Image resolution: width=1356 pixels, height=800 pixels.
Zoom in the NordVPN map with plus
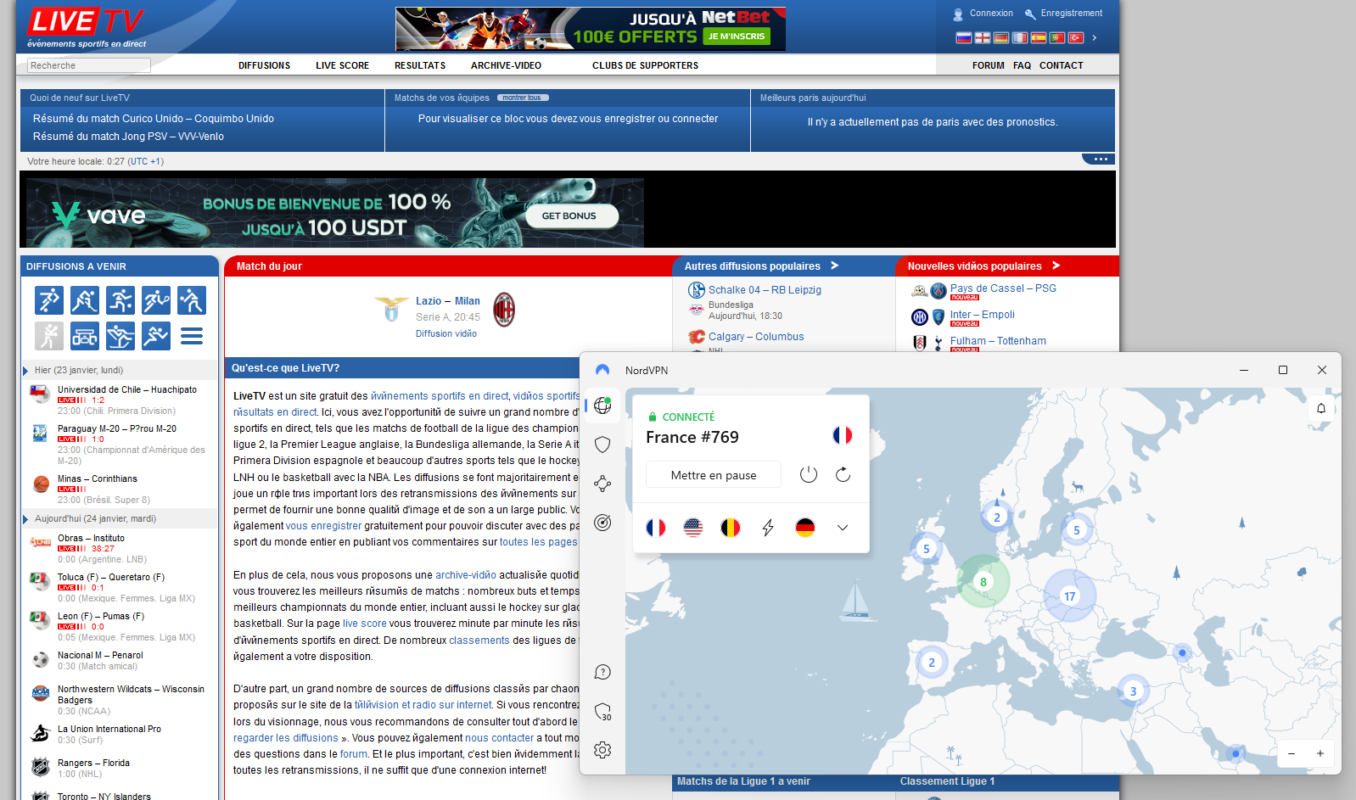(1320, 753)
